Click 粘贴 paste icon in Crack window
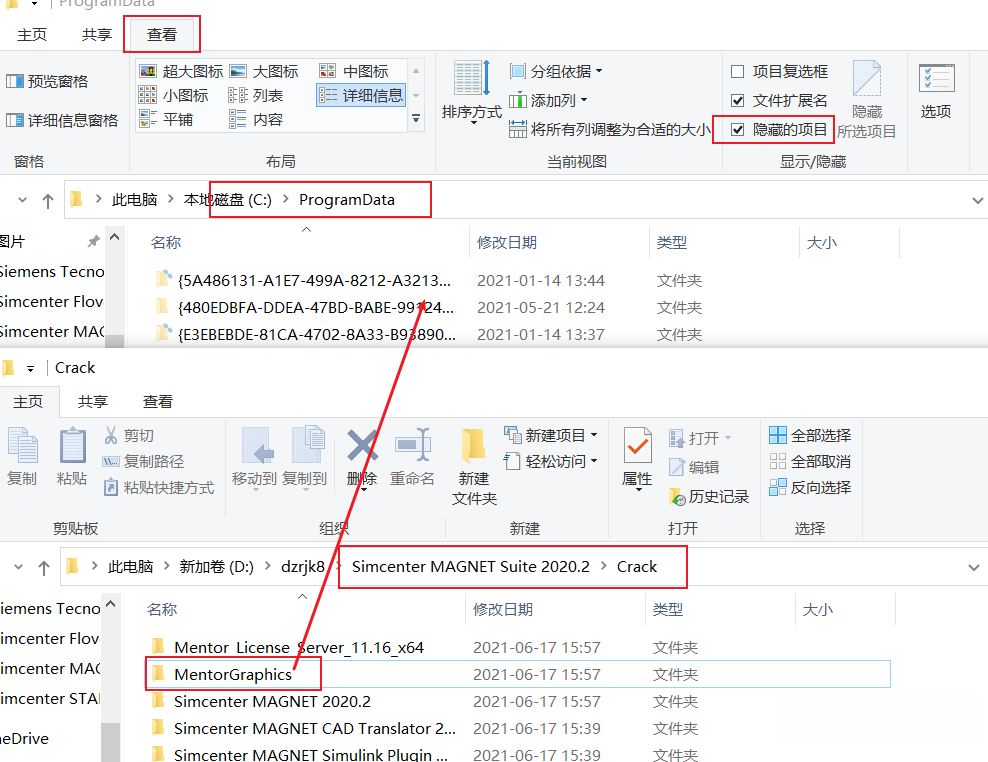Viewport: 988px width, 762px height. (x=72, y=456)
